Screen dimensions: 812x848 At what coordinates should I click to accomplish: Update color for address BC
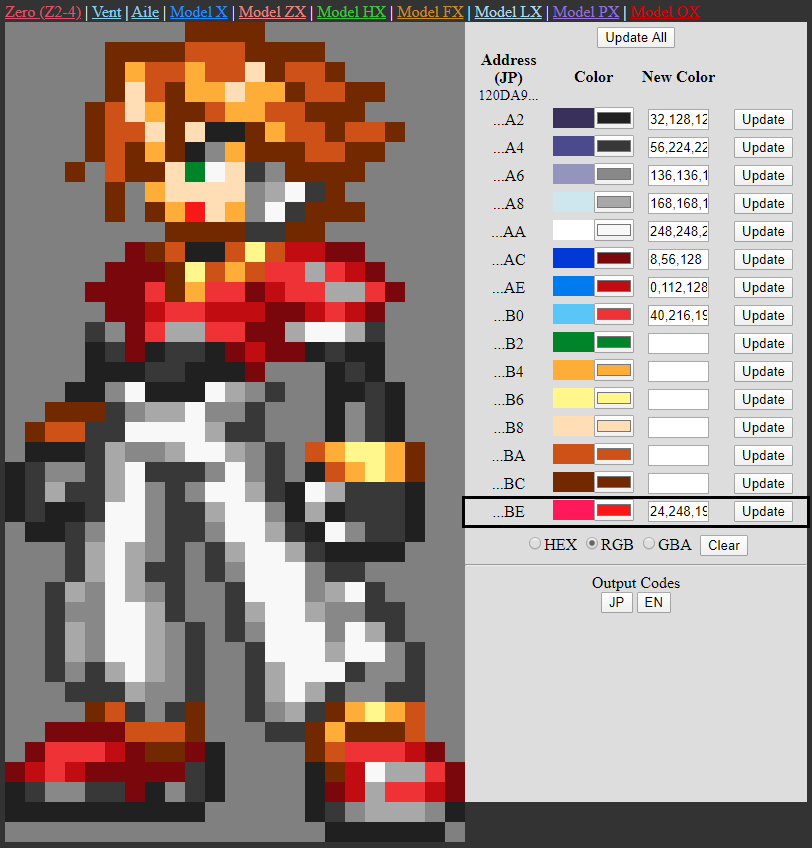pyautogui.click(x=763, y=484)
